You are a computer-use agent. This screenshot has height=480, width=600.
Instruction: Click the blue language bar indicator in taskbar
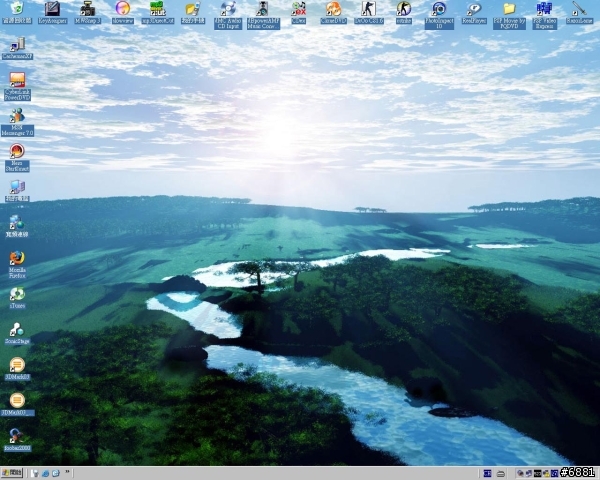(x=487, y=474)
